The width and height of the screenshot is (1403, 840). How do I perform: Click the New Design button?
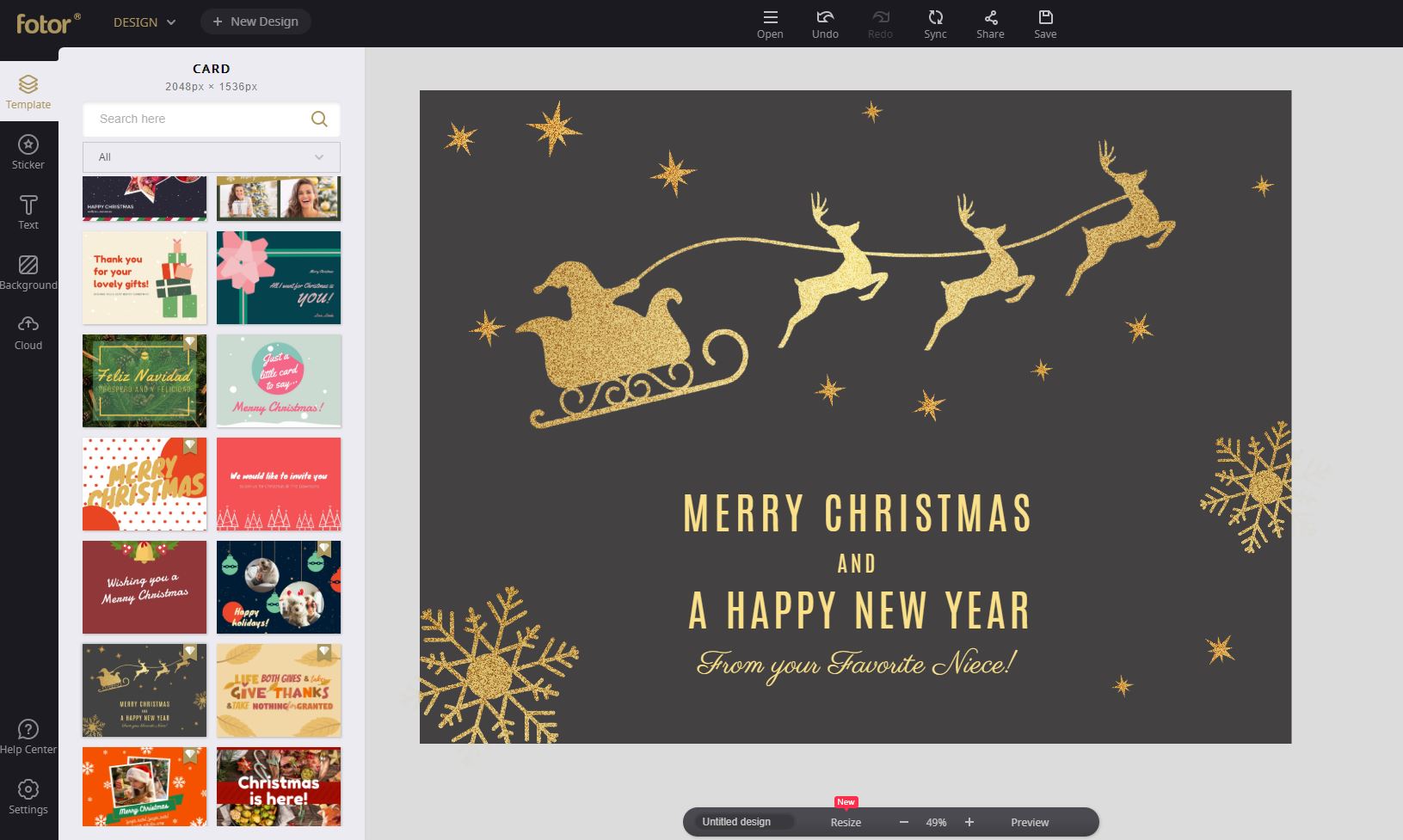coord(255,21)
